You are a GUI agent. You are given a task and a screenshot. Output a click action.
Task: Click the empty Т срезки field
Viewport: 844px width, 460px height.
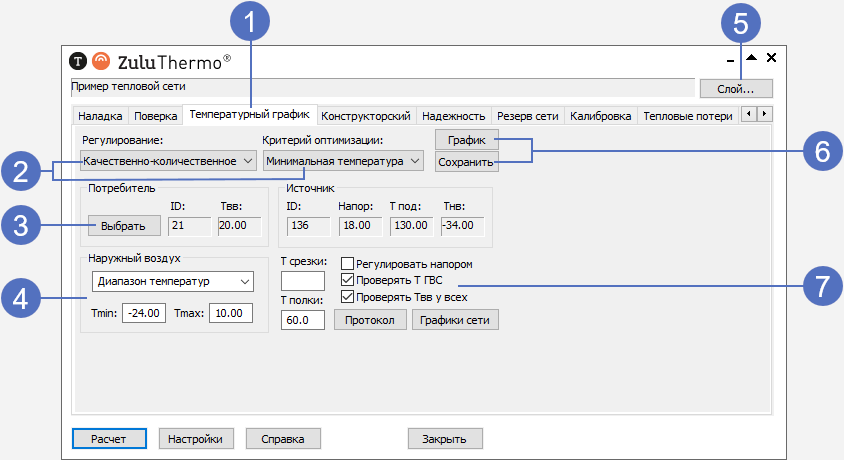click(303, 281)
